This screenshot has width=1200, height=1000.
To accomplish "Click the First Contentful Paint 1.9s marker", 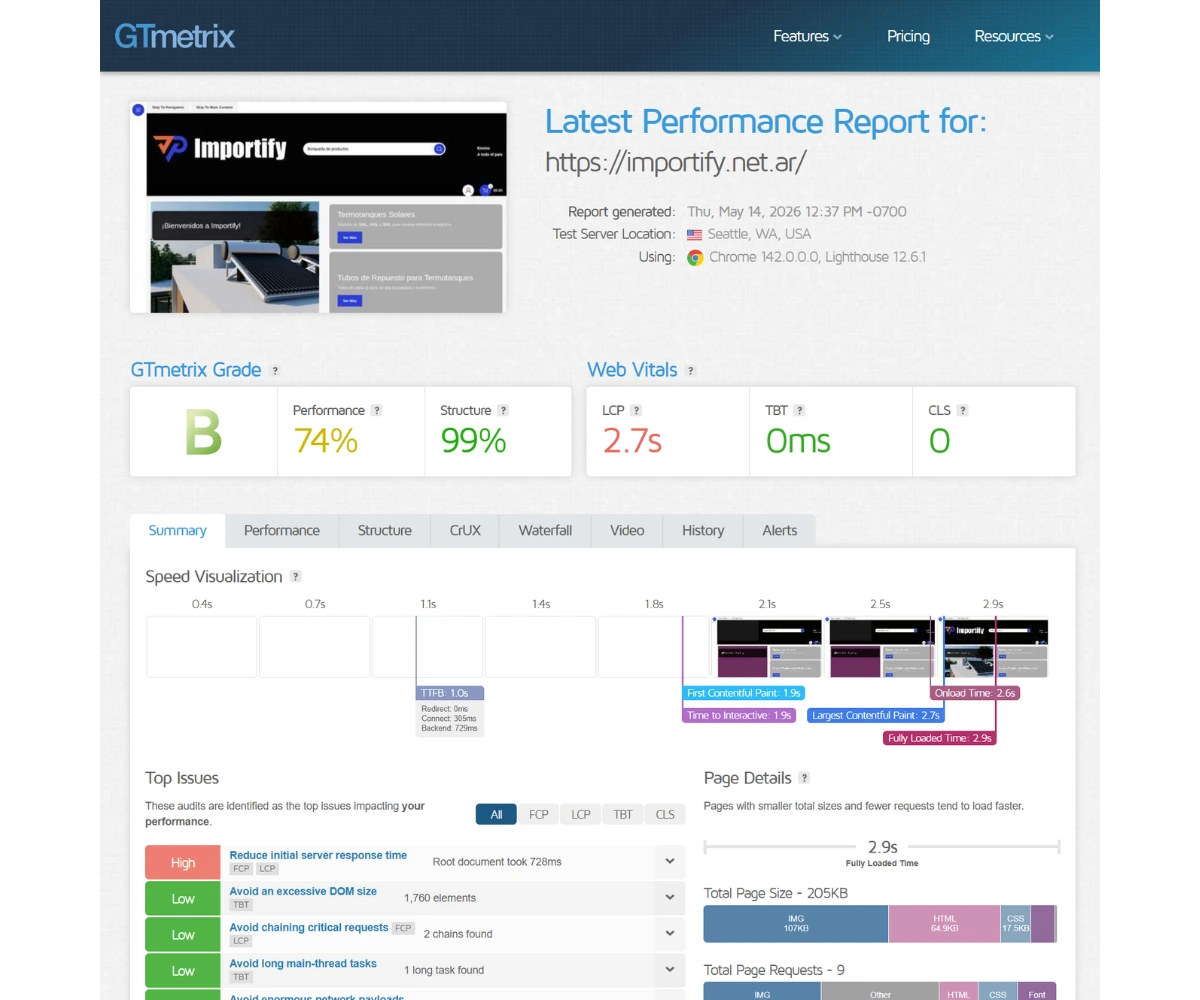I will pos(744,693).
